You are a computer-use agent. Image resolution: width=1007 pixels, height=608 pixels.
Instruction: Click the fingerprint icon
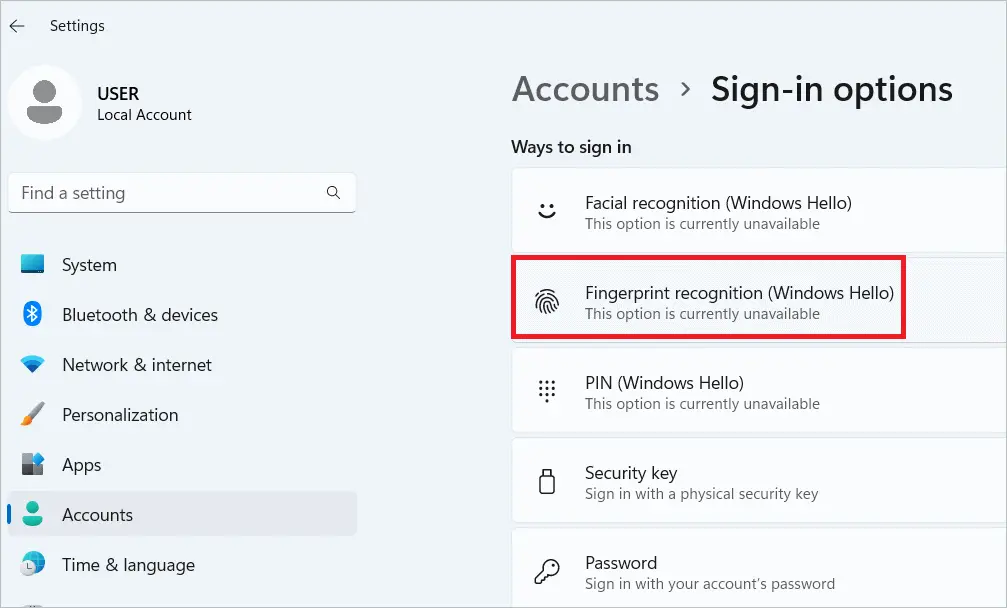pyautogui.click(x=547, y=301)
